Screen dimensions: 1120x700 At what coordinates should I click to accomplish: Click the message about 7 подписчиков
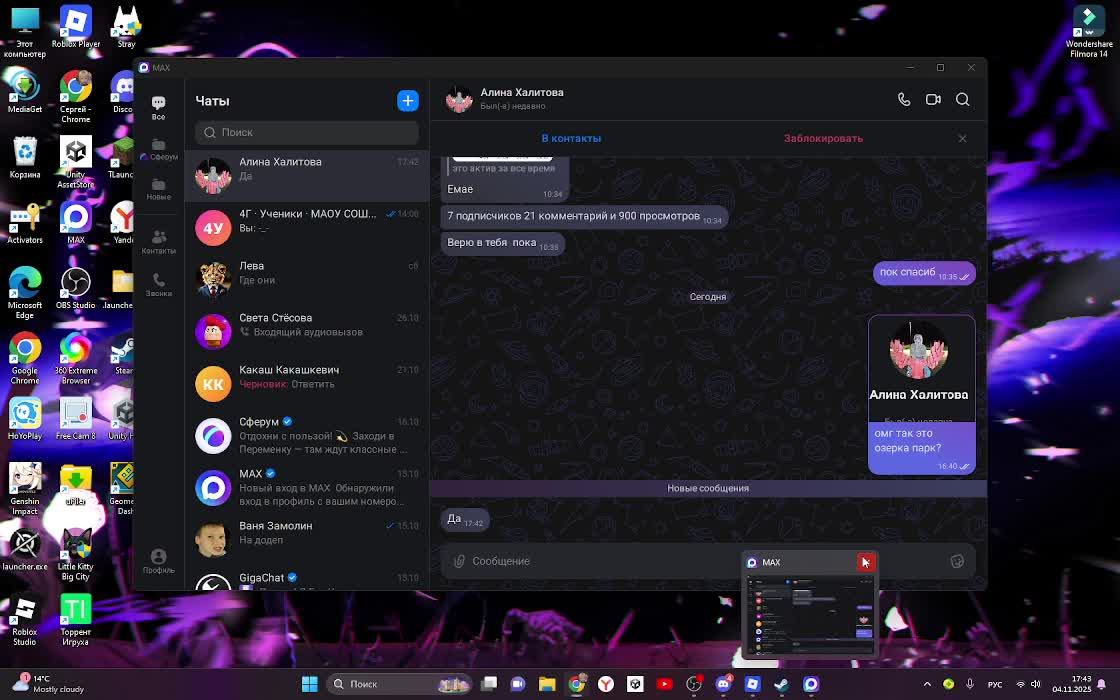(x=584, y=216)
